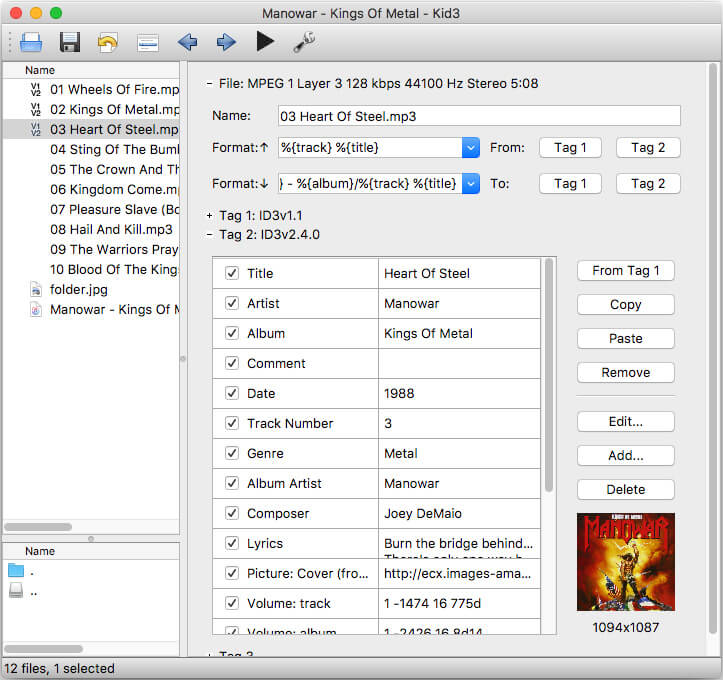
Task: Select 04 Sting Of The Bumblebee file
Action: (x=114, y=149)
